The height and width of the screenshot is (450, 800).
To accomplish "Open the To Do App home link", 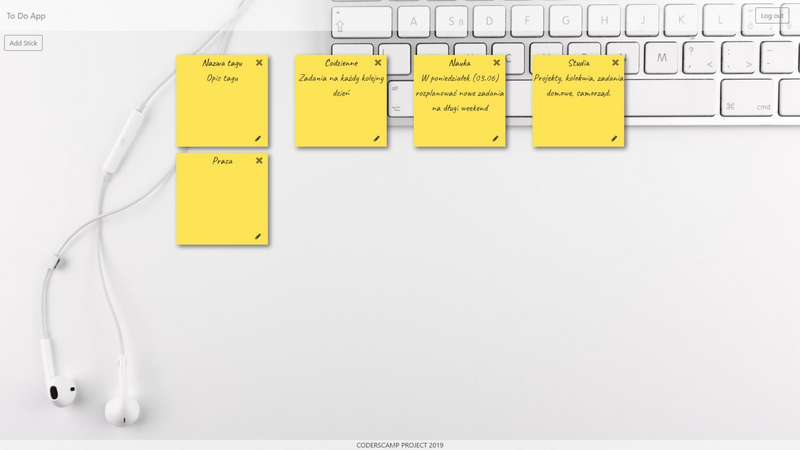I will pos(26,16).
